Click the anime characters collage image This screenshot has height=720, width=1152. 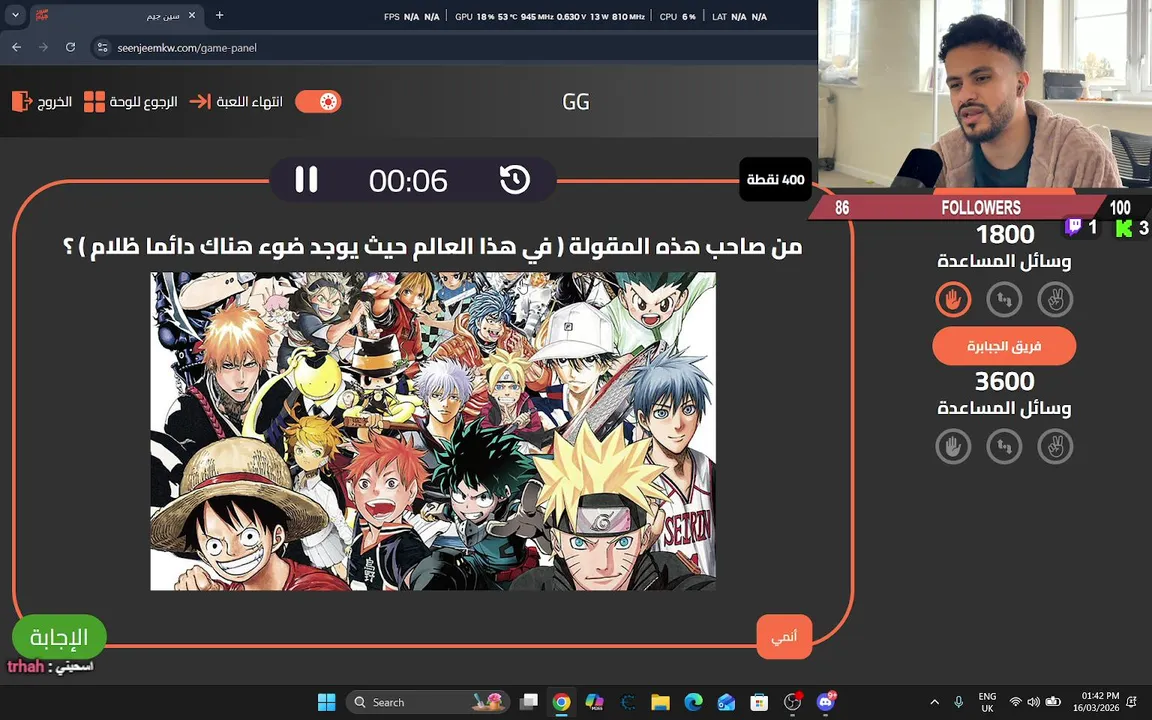(433, 431)
